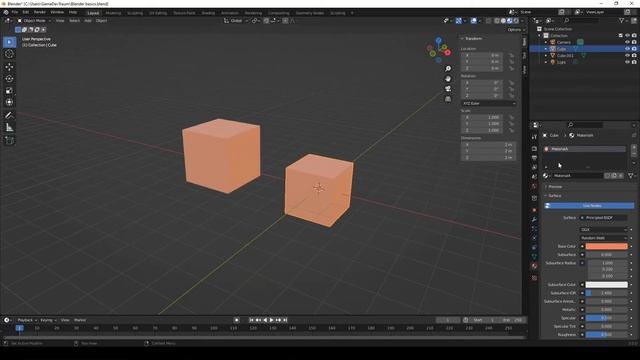The width and height of the screenshot is (640, 360).
Task: Open the viewport Add menu
Action: tap(88, 20)
